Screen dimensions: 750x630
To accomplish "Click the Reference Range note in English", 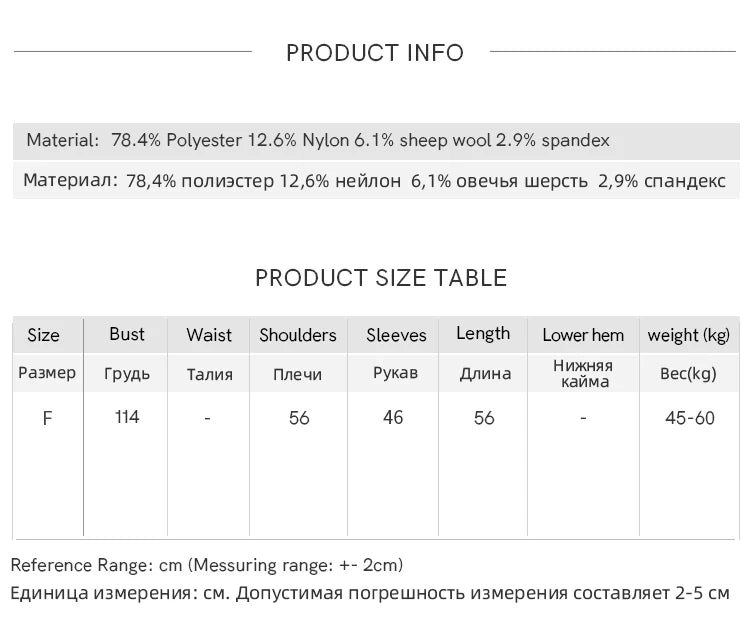I will click(207, 566).
